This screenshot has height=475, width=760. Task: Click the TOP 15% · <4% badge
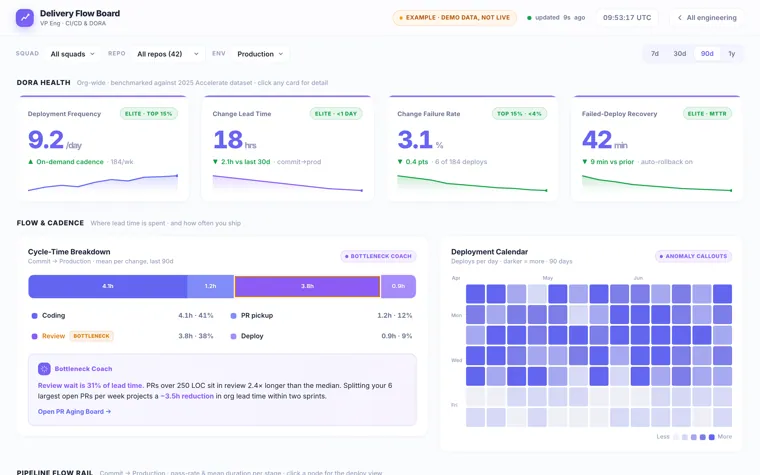(x=519, y=114)
